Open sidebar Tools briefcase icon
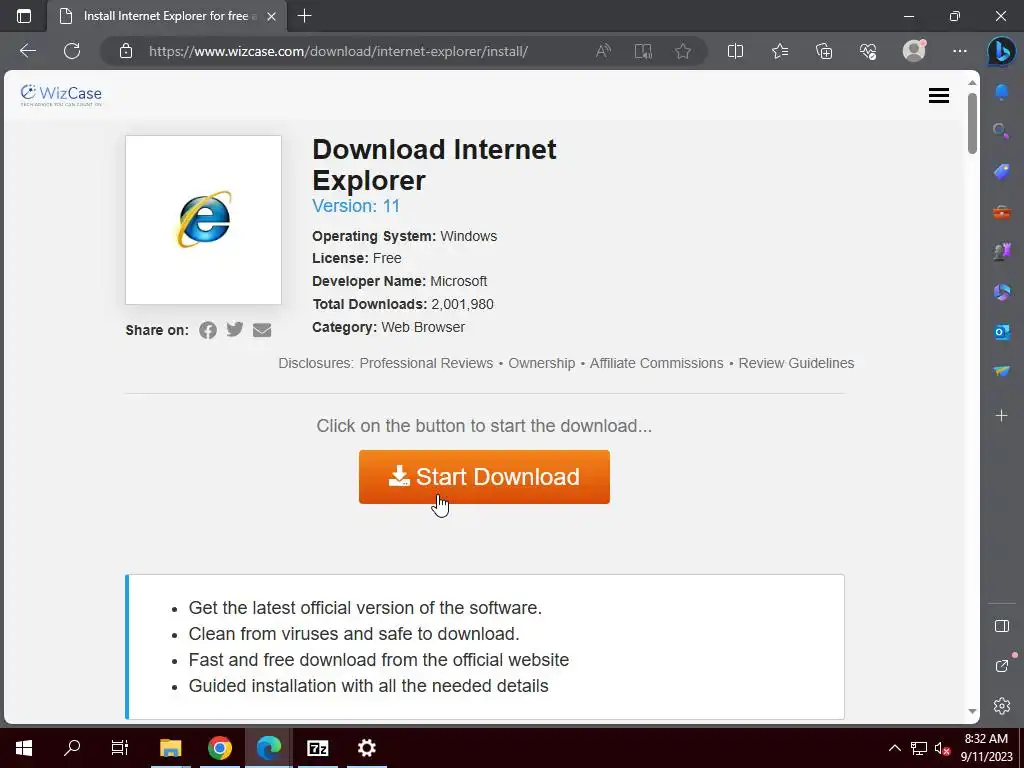 click(1002, 212)
